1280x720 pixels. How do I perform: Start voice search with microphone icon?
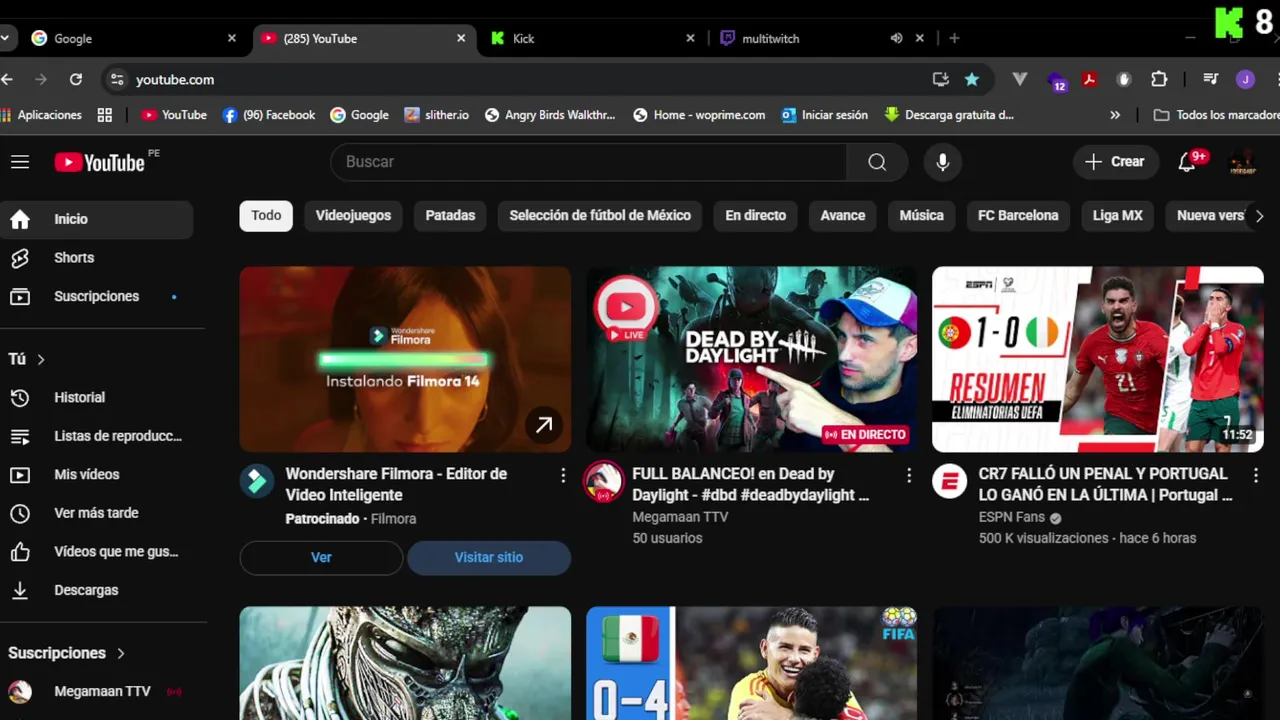[x=942, y=162]
